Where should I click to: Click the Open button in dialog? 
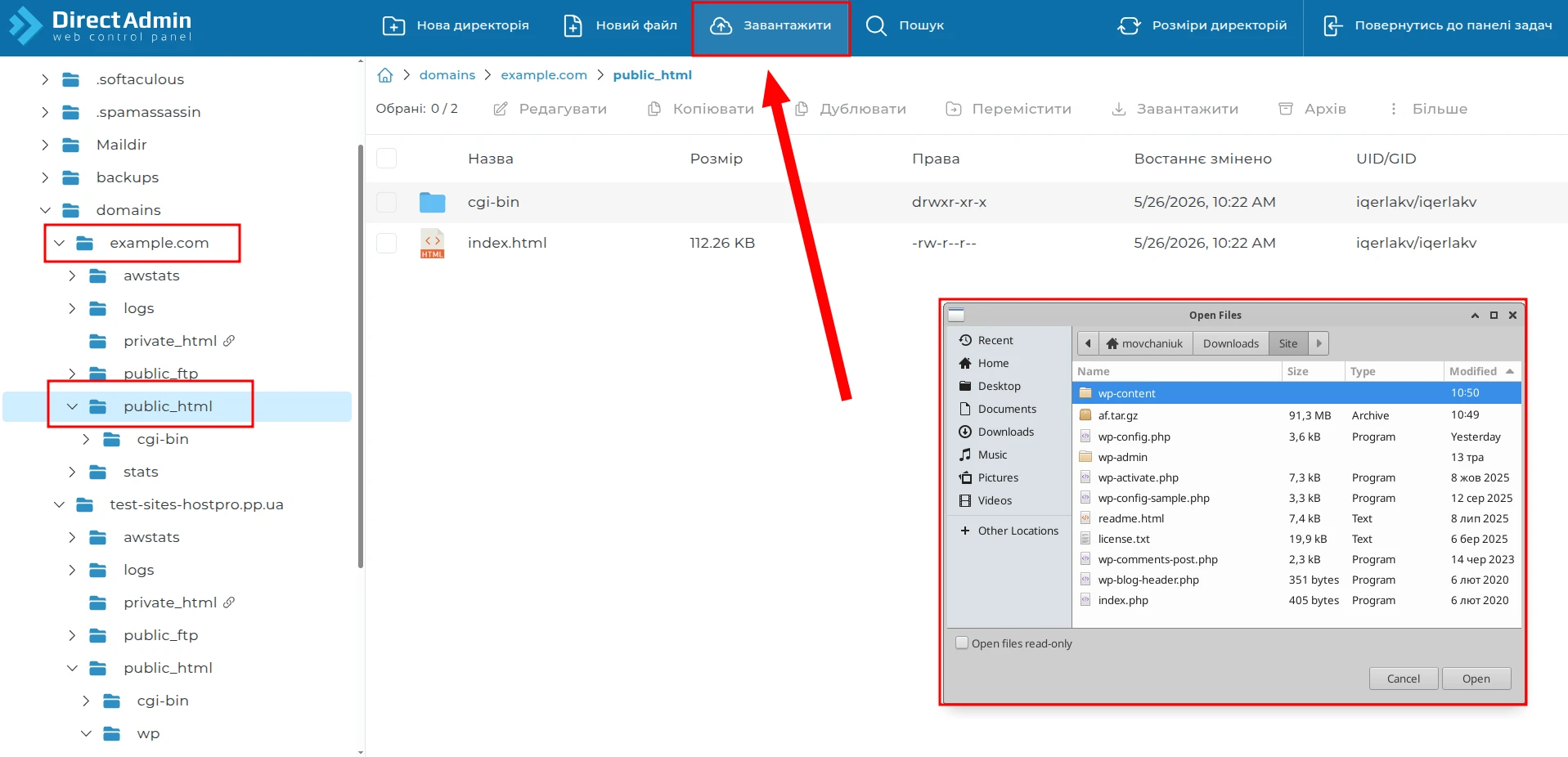(1476, 679)
